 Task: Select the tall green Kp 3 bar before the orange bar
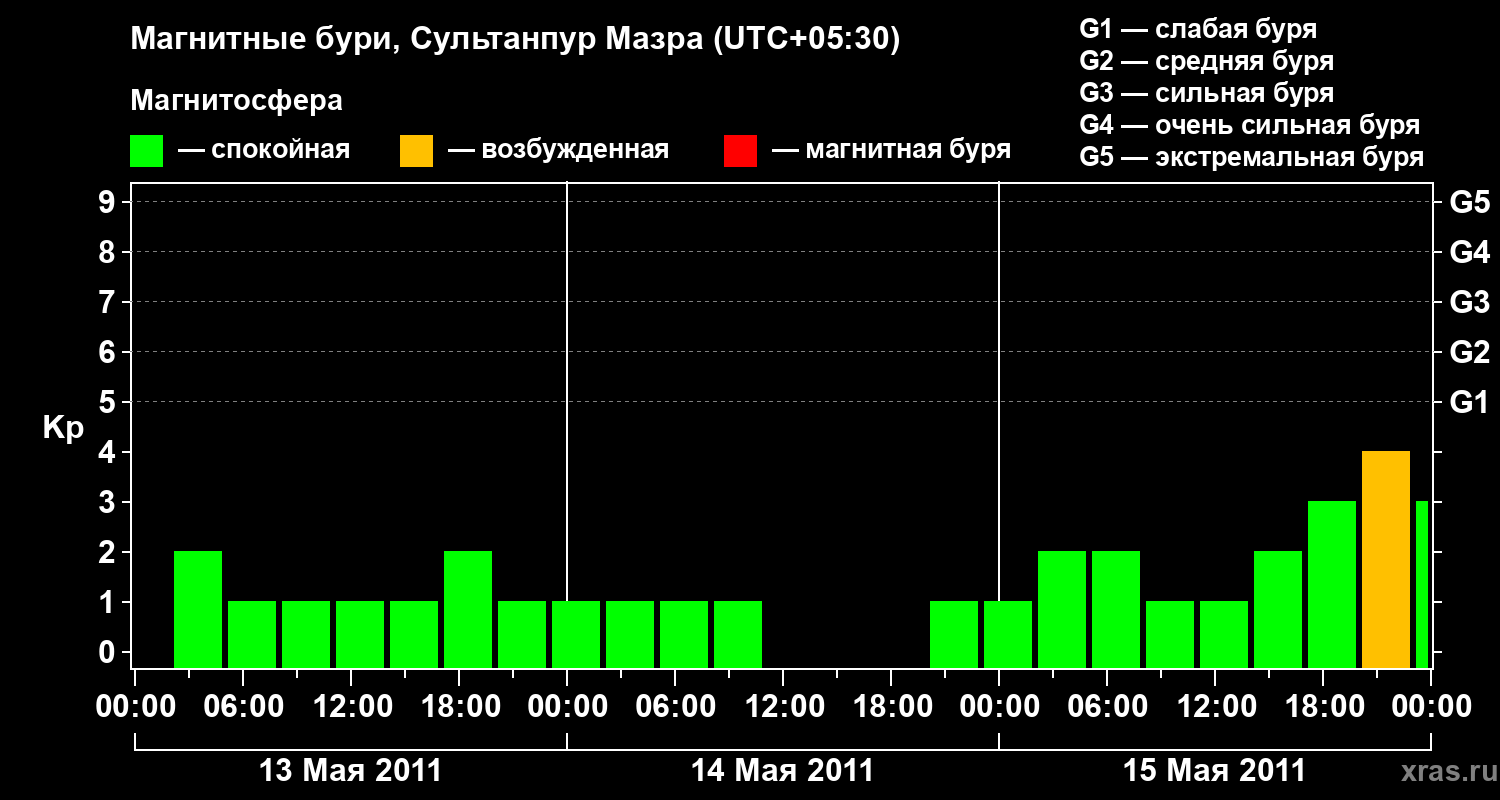click(x=1332, y=585)
